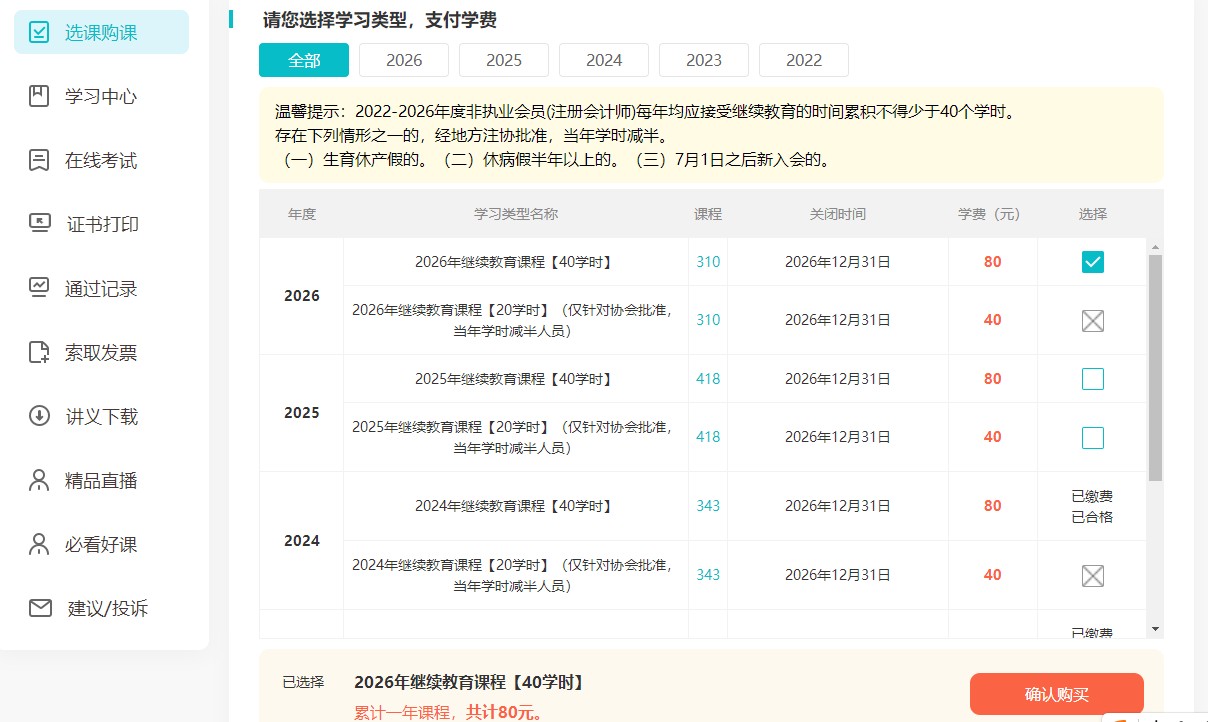Check the 2025年继续教育课程【20学时】checkbox

click(x=1092, y=437)
